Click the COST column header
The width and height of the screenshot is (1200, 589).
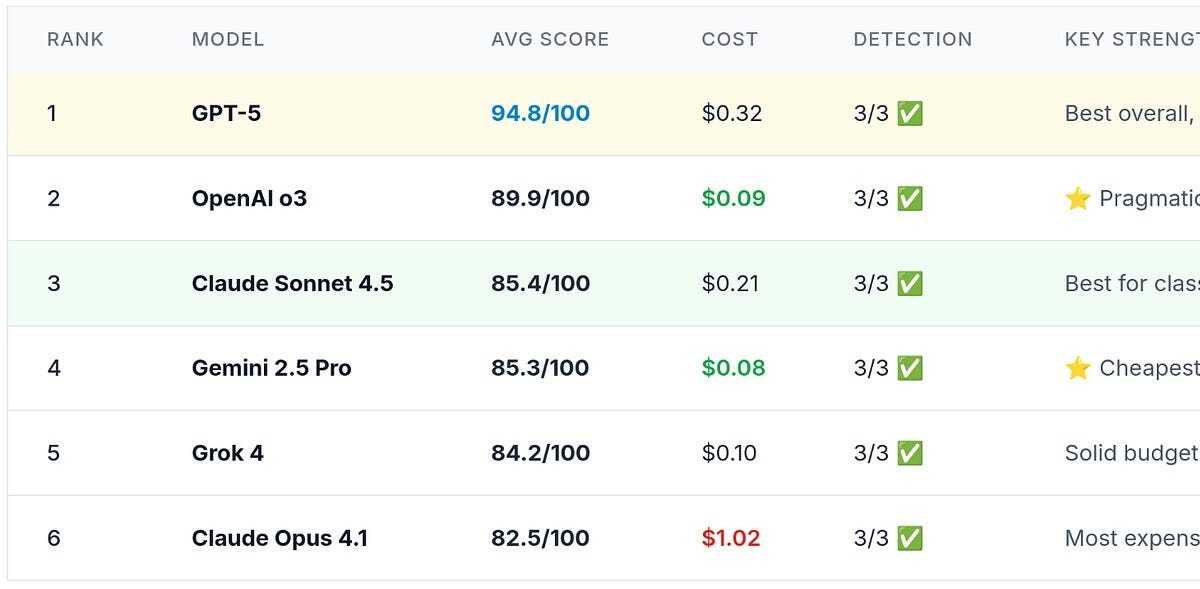729,40
